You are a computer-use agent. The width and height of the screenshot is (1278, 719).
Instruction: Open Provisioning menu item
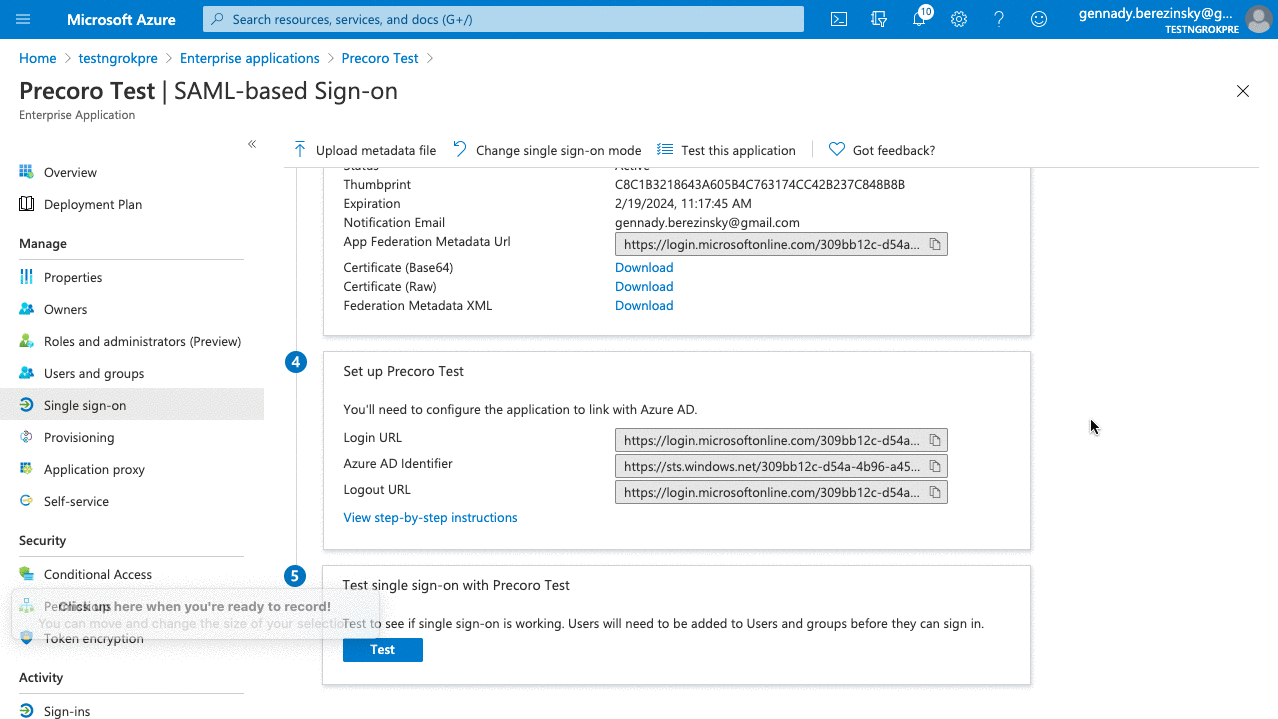tap(79, 437)
